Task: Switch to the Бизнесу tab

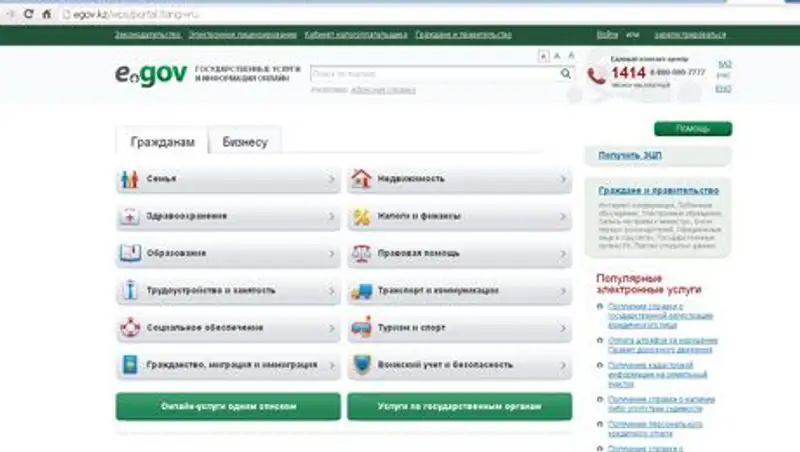Action: 245,141
